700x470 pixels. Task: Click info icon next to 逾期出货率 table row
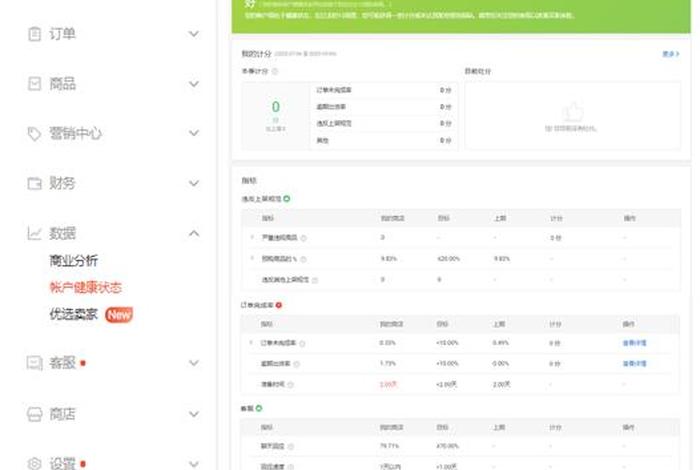(x=296, y=364)
